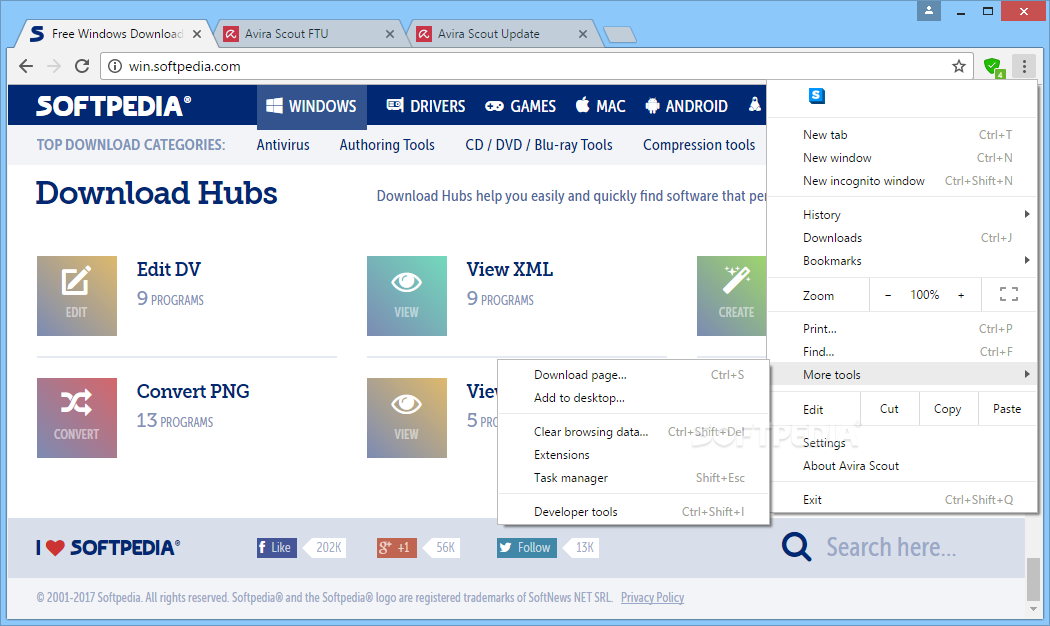Open the Edit DV hub icon
The height and width of the screenshot is (626, 1050).
click(77, 296)
